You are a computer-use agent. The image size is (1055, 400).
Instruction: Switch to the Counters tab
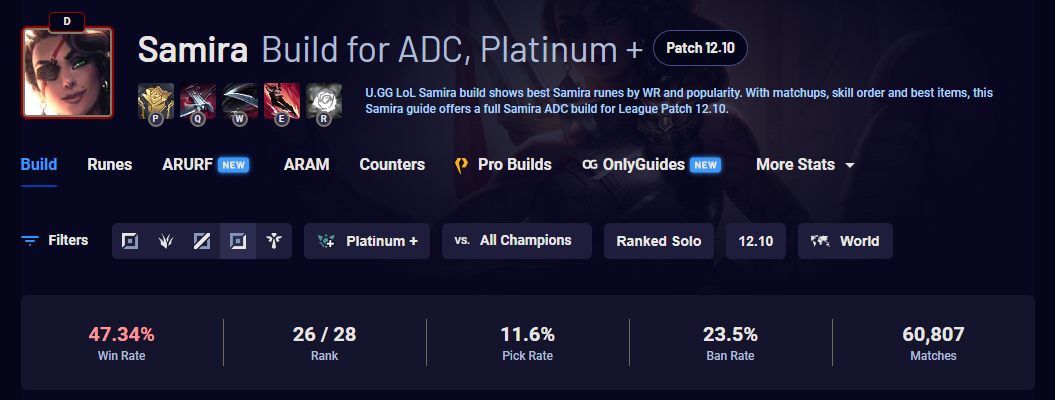tap(392, 165)
